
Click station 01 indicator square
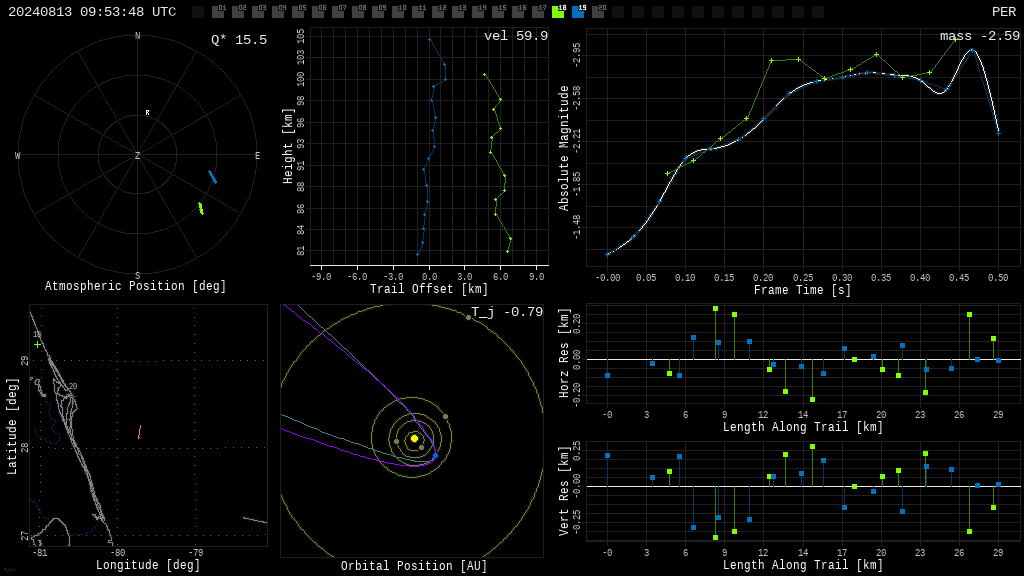(219, 12)
